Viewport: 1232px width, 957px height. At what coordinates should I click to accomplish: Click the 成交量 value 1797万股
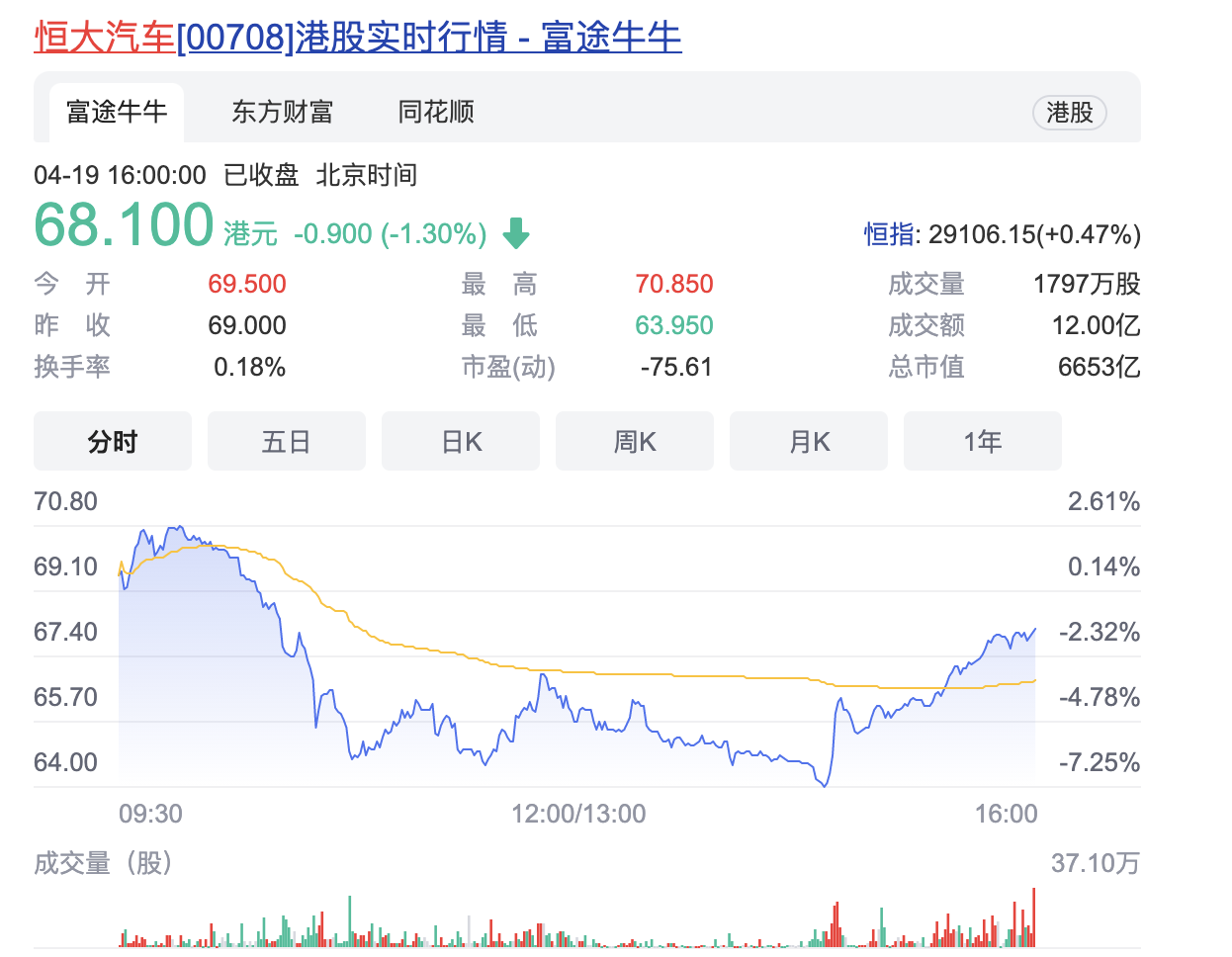[x=1087, y=285]
